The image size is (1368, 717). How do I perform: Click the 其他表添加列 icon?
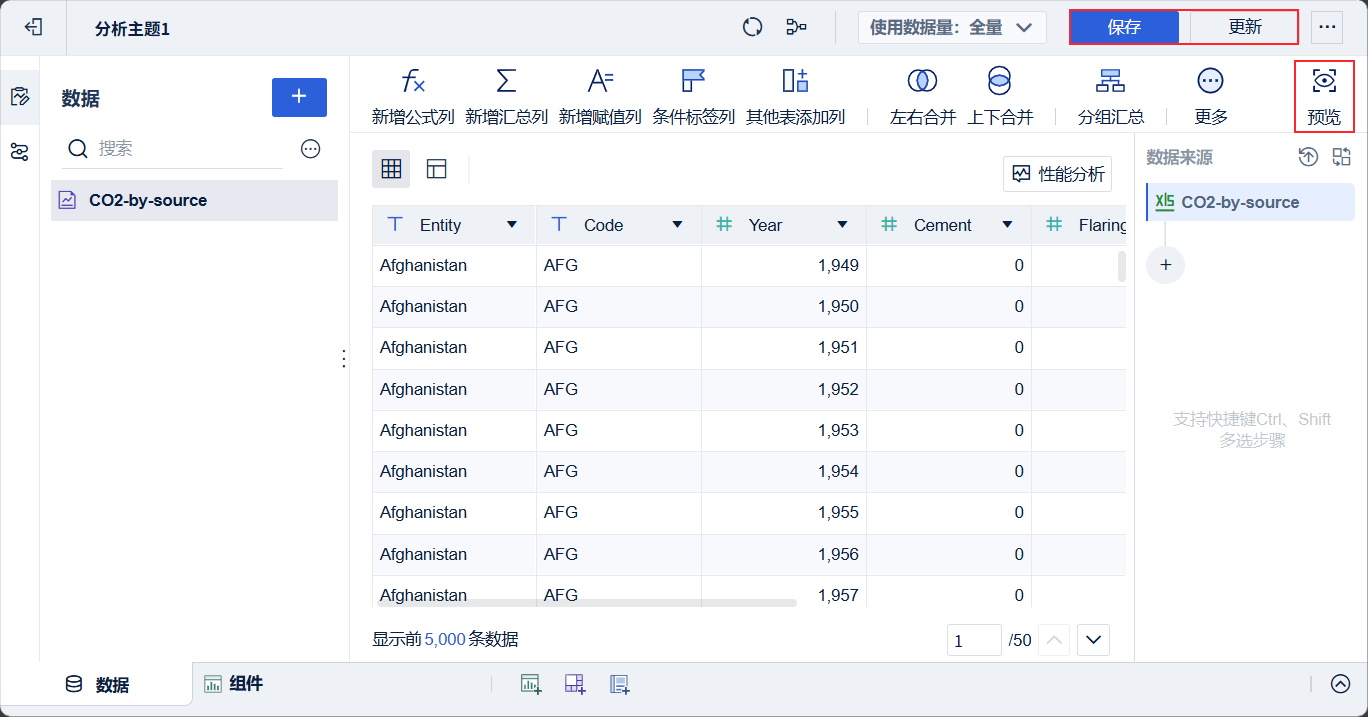[x=795, y=82]
